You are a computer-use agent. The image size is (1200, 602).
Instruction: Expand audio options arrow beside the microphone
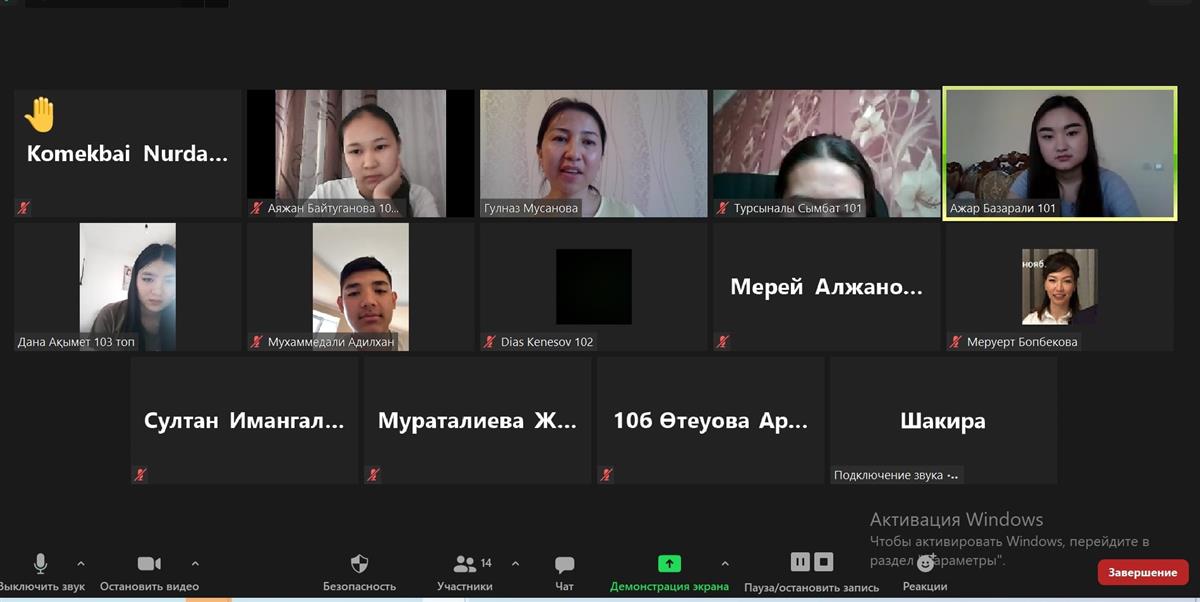tap(81, 563)
